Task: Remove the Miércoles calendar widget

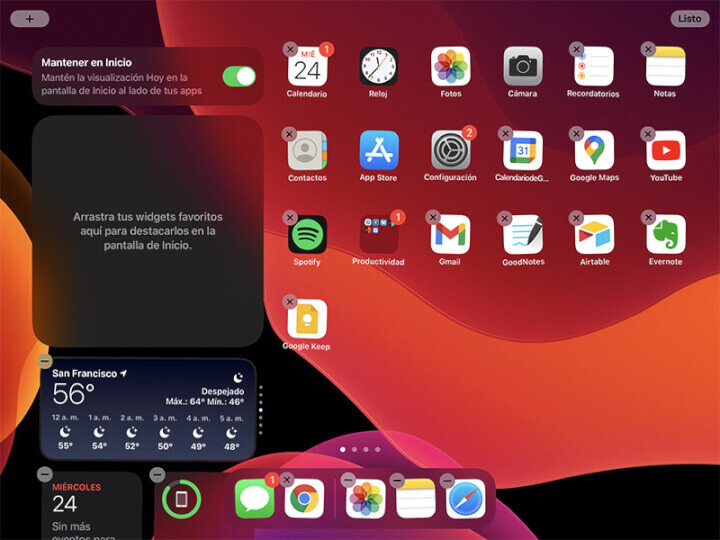Action: pyautogui.click(x=45, y=474)
